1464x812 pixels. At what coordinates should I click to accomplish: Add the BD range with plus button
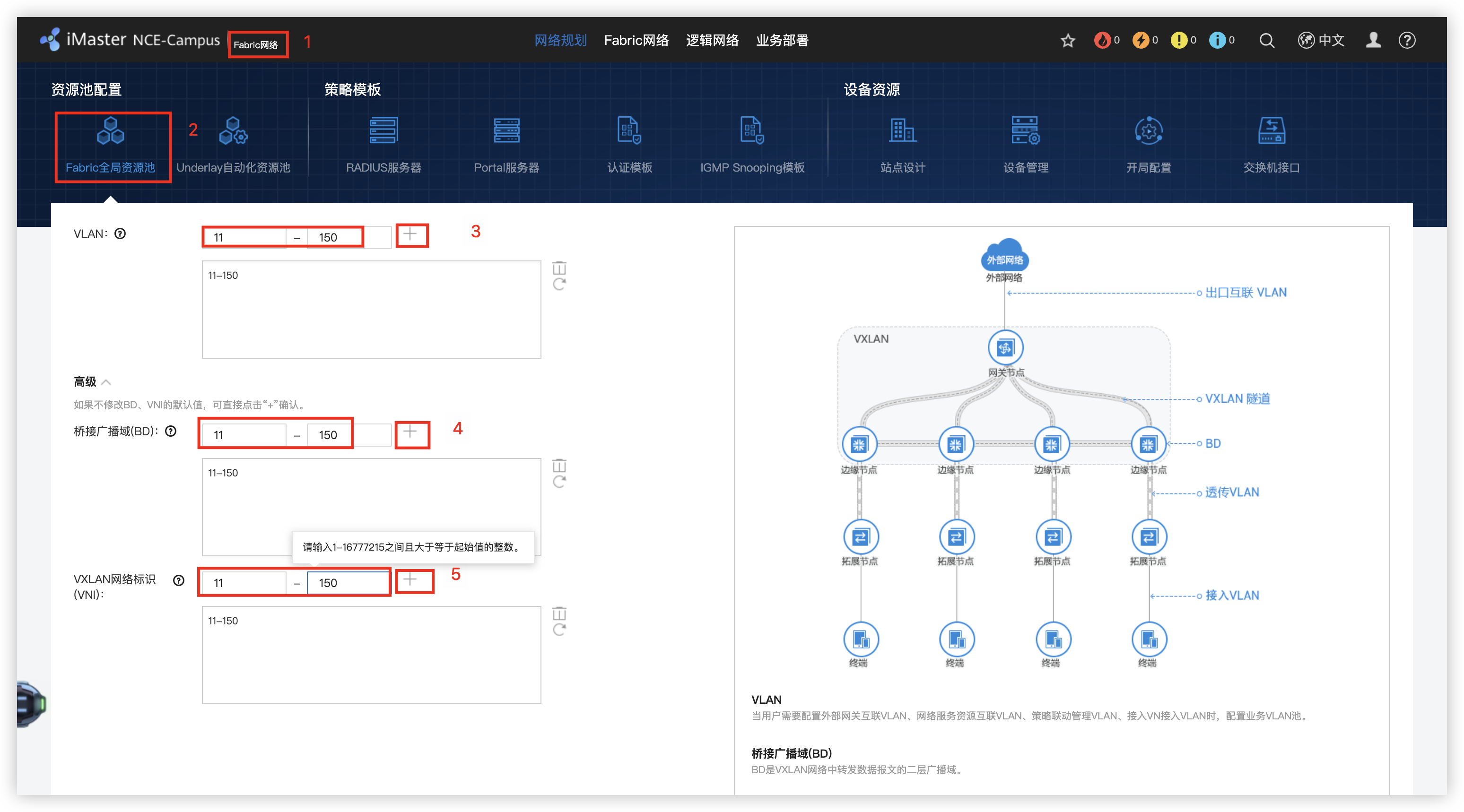[x=411, y=432]
